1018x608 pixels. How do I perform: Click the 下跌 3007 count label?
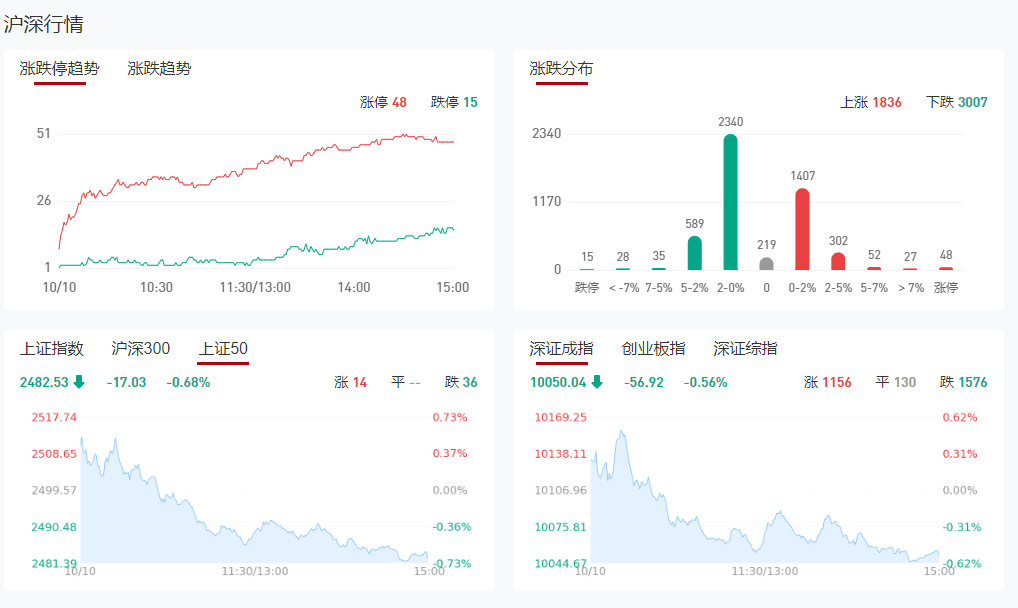(x=956, y=102)
